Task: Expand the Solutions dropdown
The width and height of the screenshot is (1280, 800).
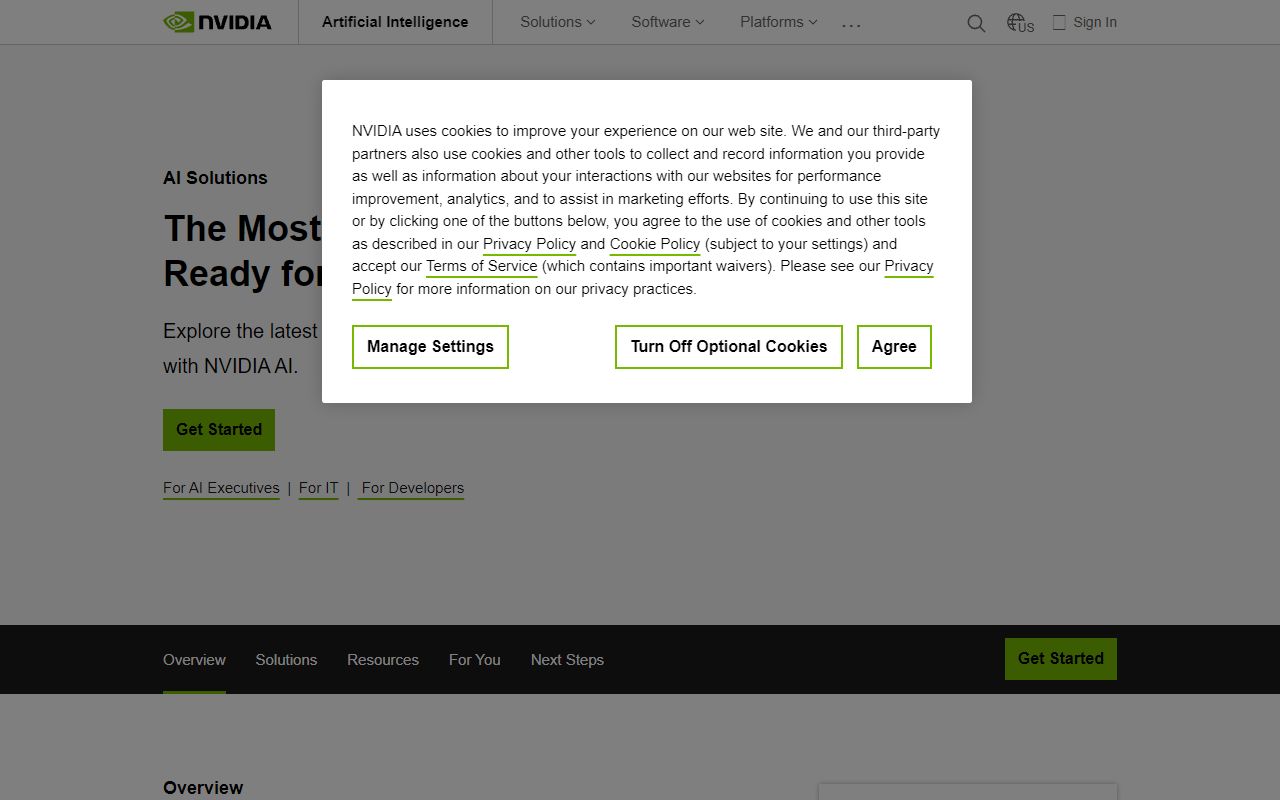Action: click(556, 21)
